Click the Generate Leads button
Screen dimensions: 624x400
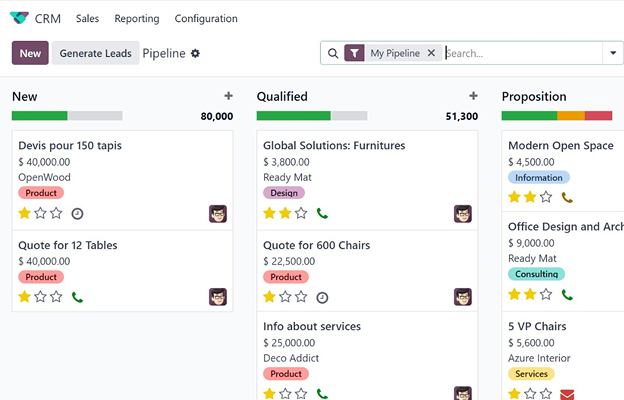(x=95, y=53)
